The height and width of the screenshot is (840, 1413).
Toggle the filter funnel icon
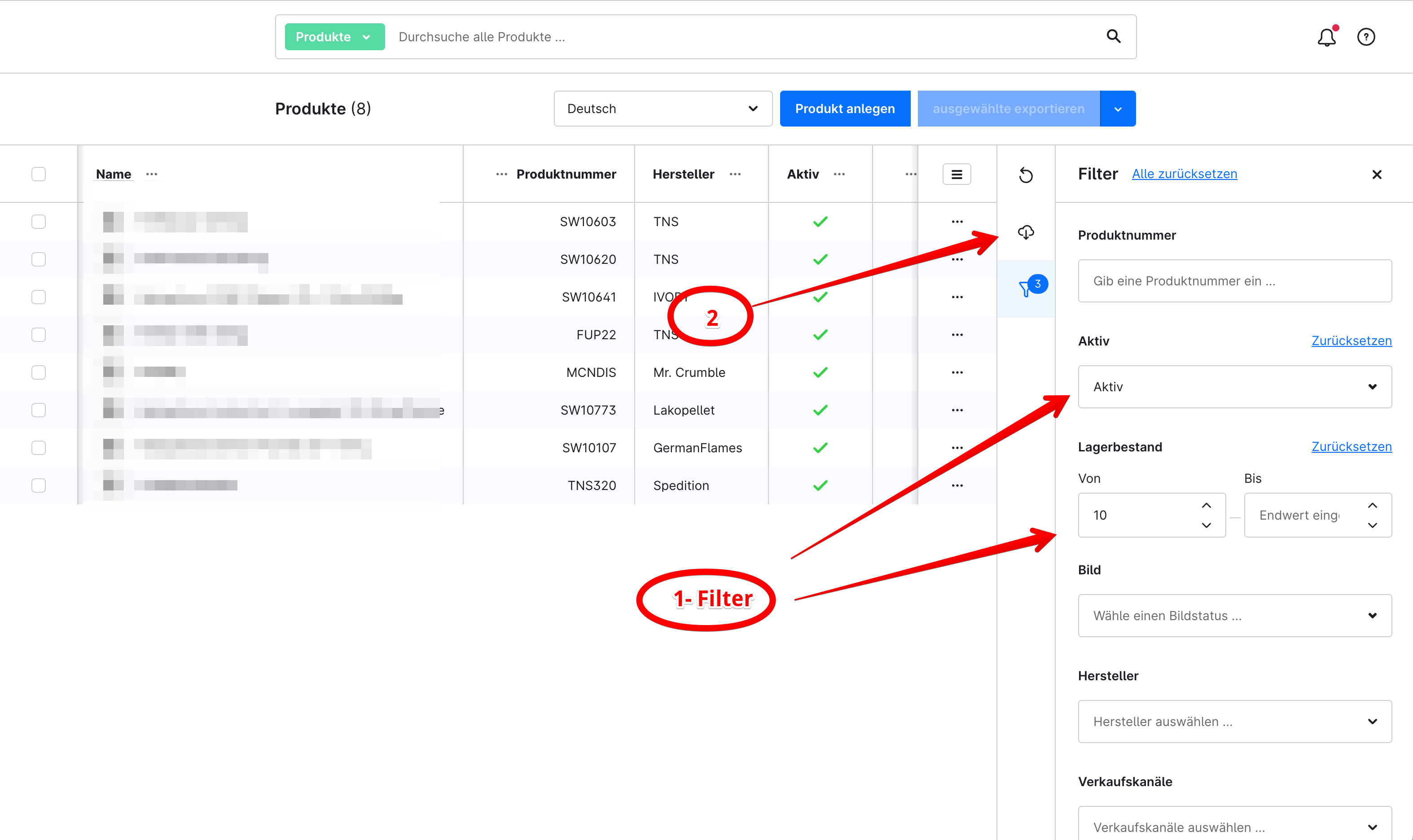[x=1026, y=289]
